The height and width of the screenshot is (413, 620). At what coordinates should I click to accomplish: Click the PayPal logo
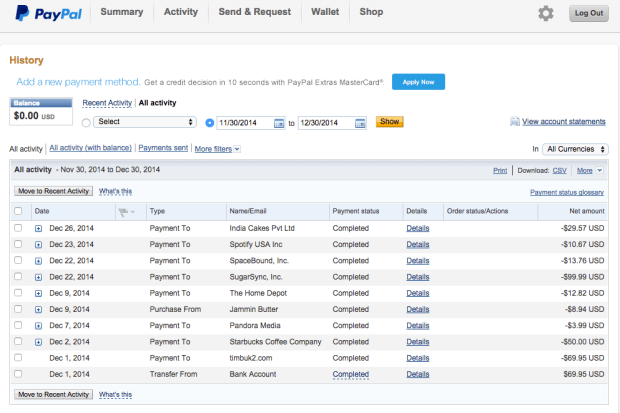(48, 13)
